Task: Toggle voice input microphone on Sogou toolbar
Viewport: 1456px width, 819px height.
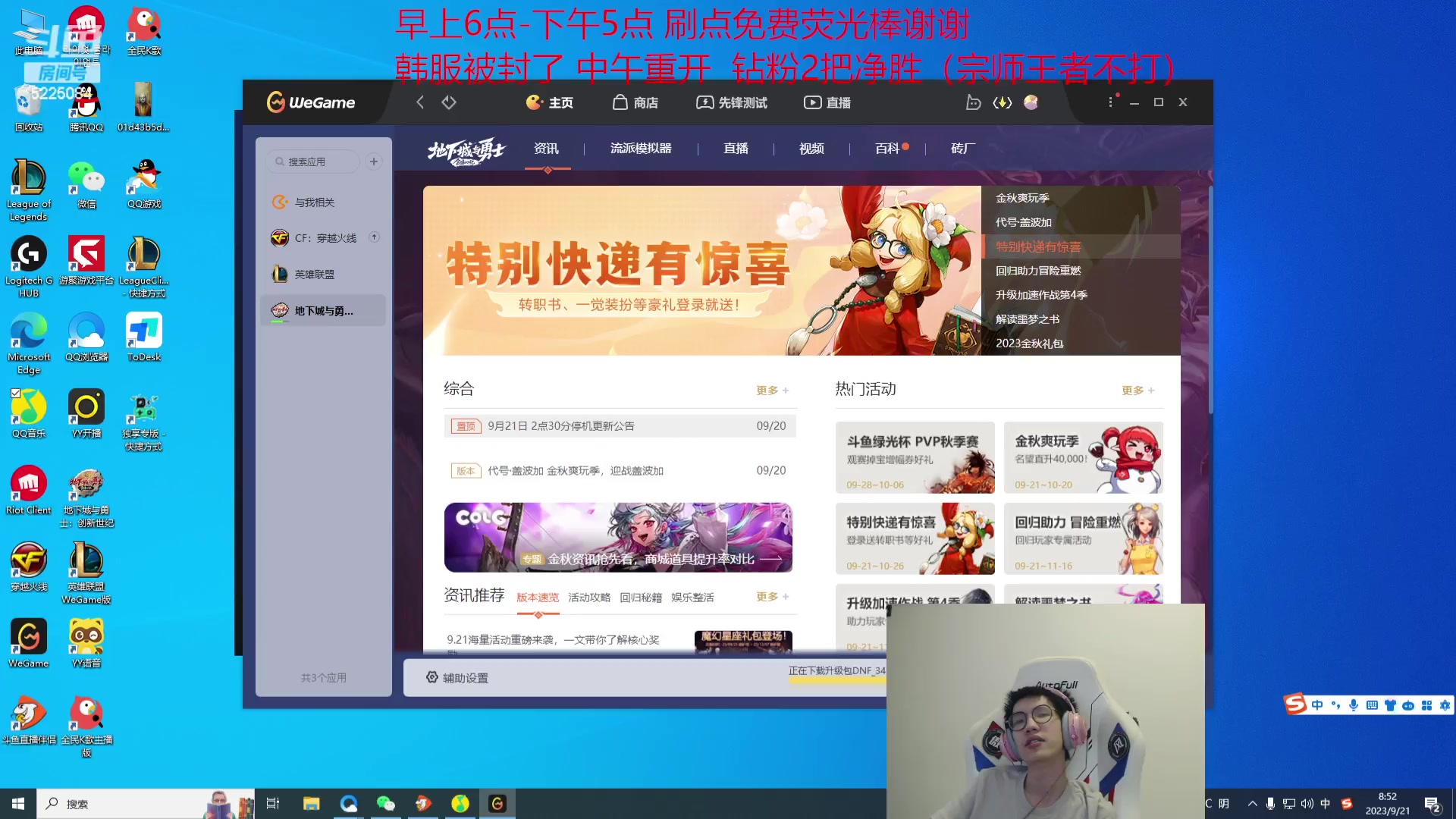Action: [x=1353, y=704]
